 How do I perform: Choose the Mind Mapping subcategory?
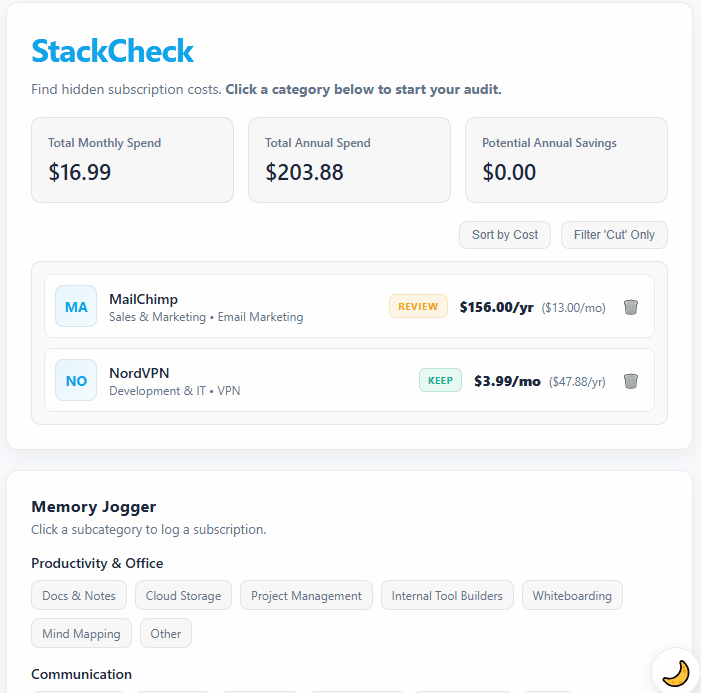tap(81, 634)
